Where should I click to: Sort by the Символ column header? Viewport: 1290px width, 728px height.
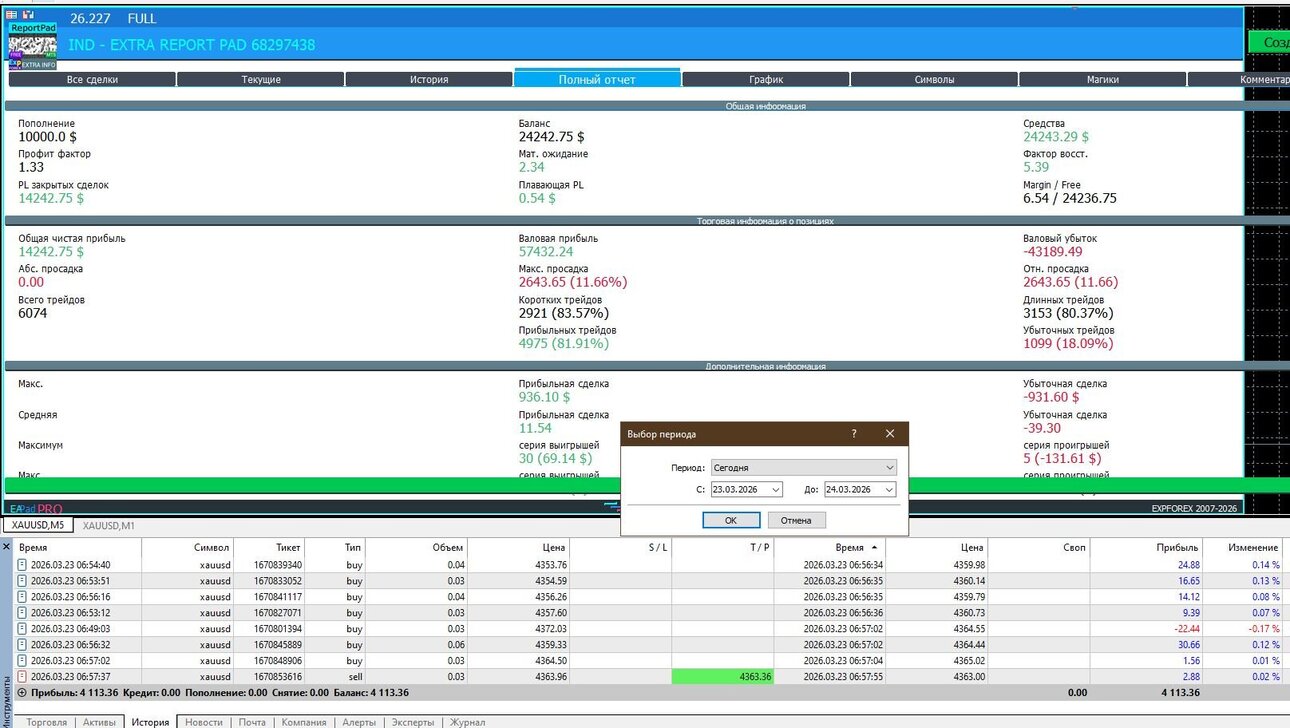[188, 548]
